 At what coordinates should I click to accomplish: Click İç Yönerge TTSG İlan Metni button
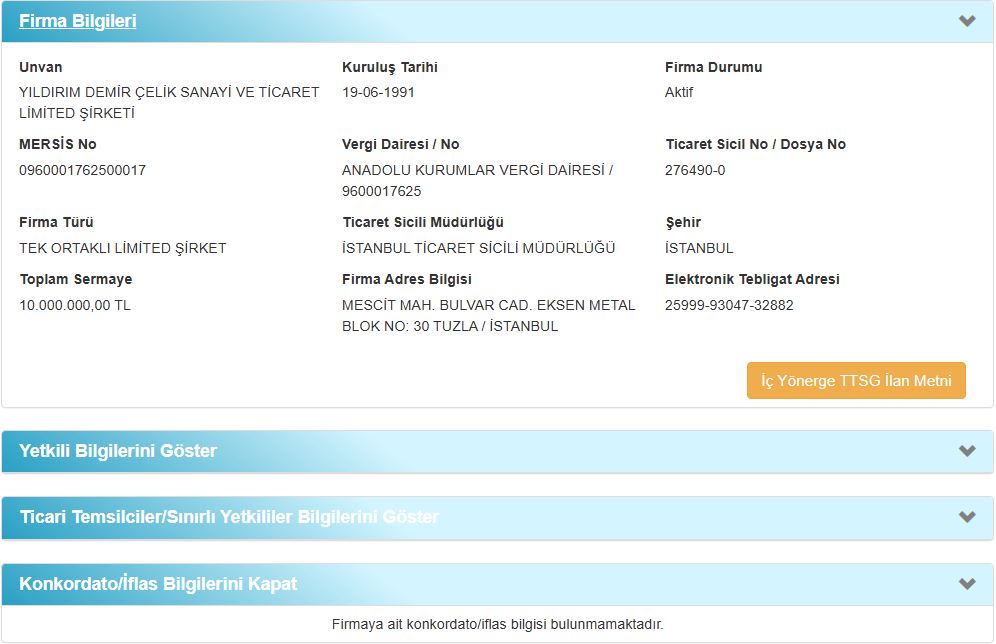pyautogui.click(x=856, y=380)
